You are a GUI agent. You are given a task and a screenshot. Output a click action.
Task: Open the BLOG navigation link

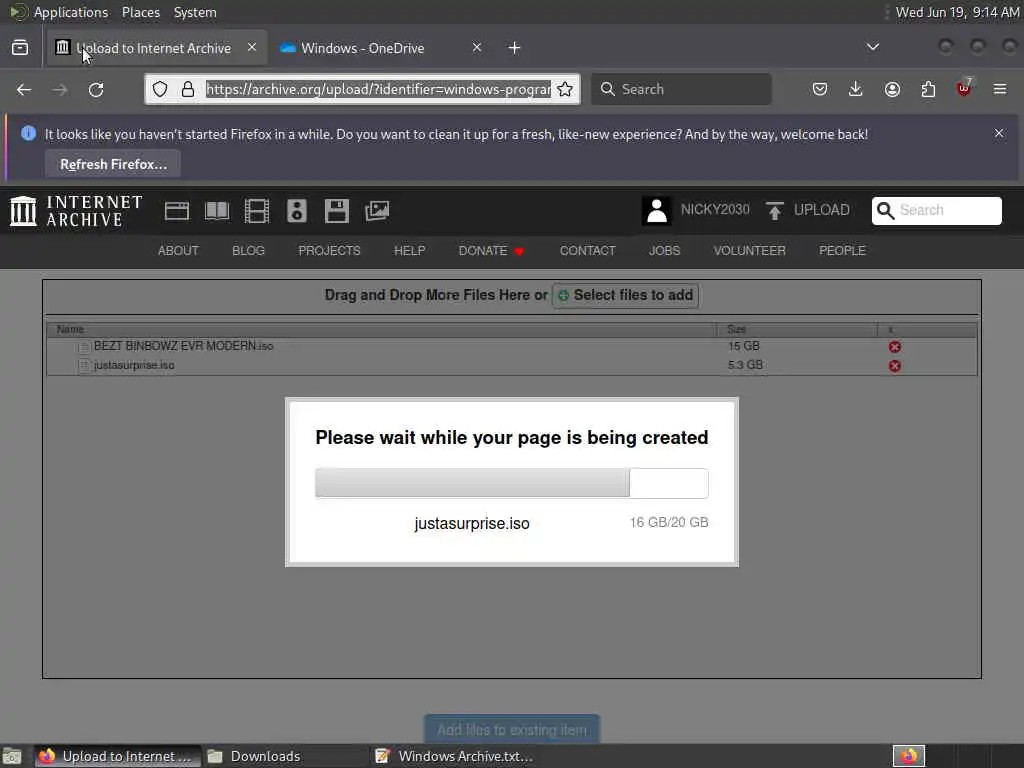[x=248, y=251]
